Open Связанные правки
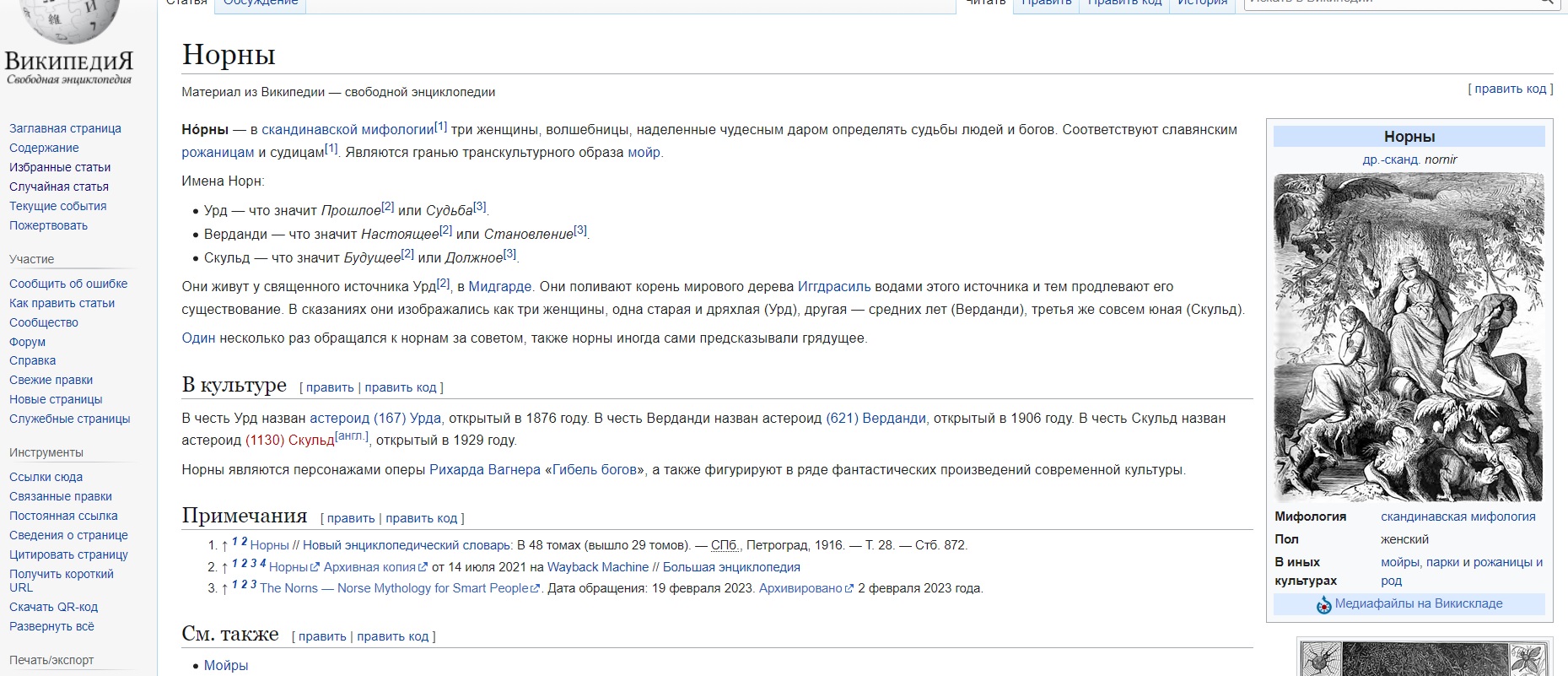Screen dimensions: 1568x676 61,496
